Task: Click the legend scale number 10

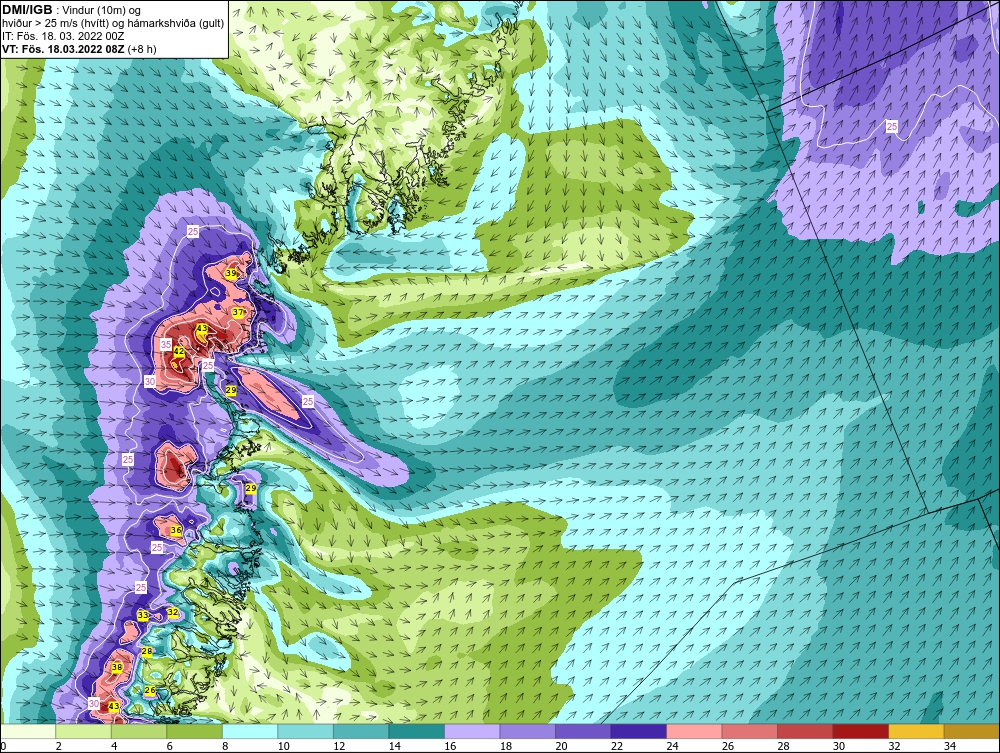Action: (284, 746)
